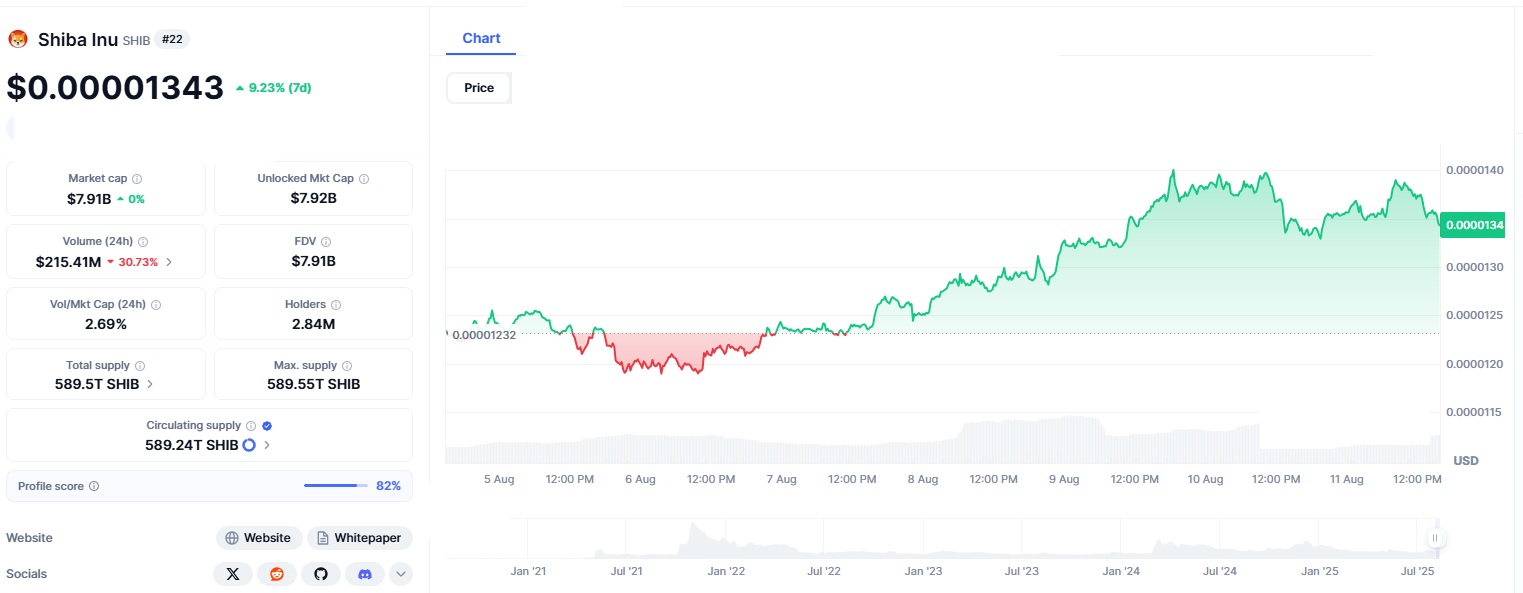The height and width of the screenshot is (593, 1523).
Task: Click the #22 rank badge
Action: (172, 40)
